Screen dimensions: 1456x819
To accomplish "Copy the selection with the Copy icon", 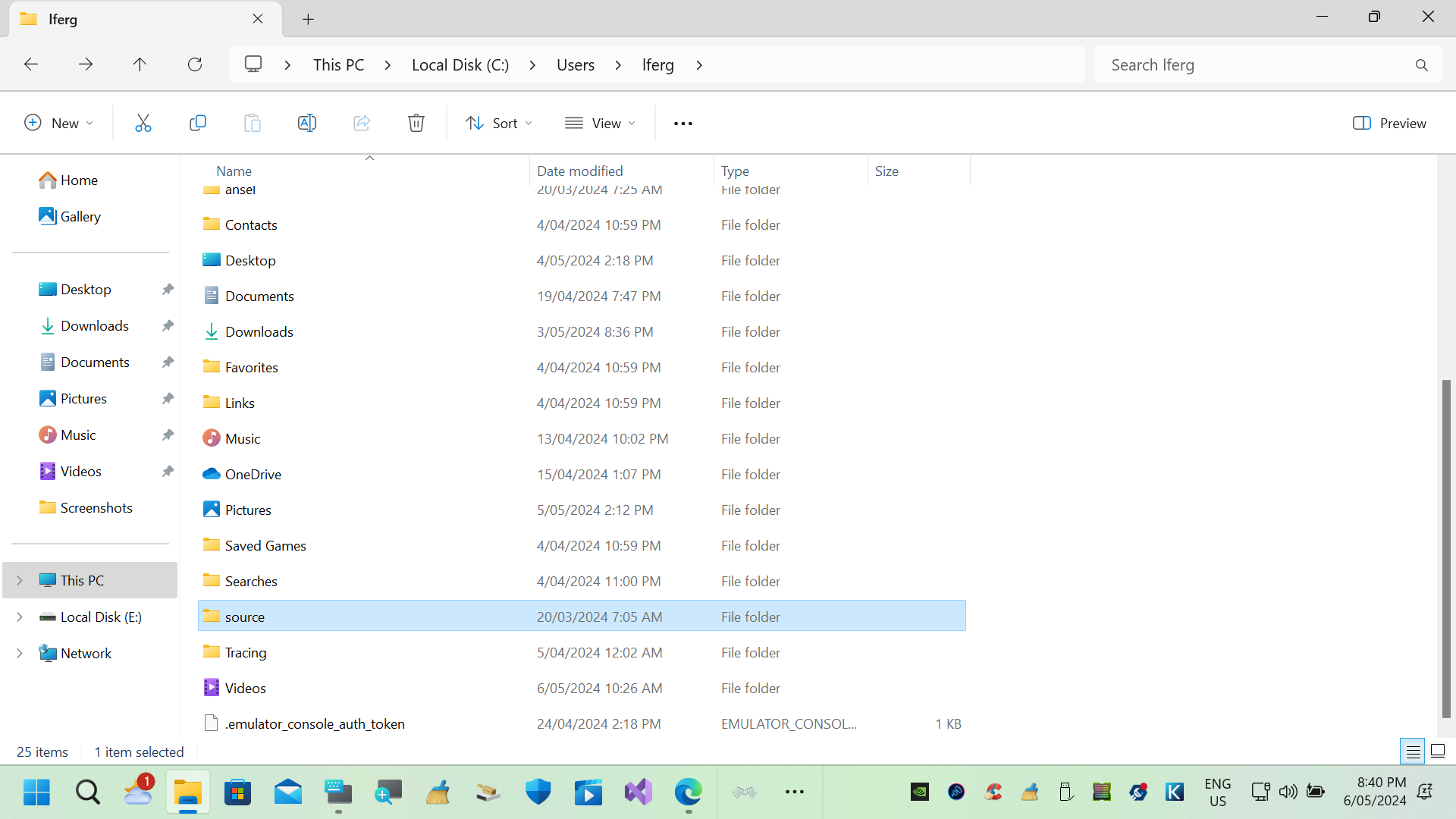I will [198, 122].
